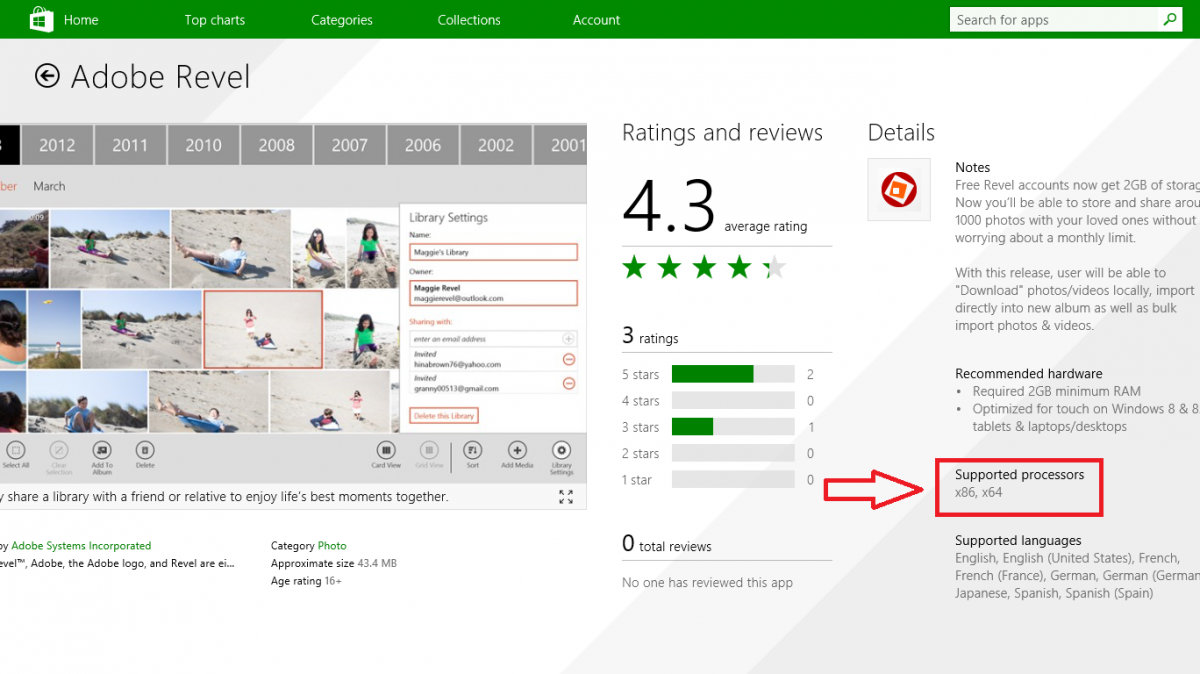Select the 2012 year tab

[x=57, y=145]
